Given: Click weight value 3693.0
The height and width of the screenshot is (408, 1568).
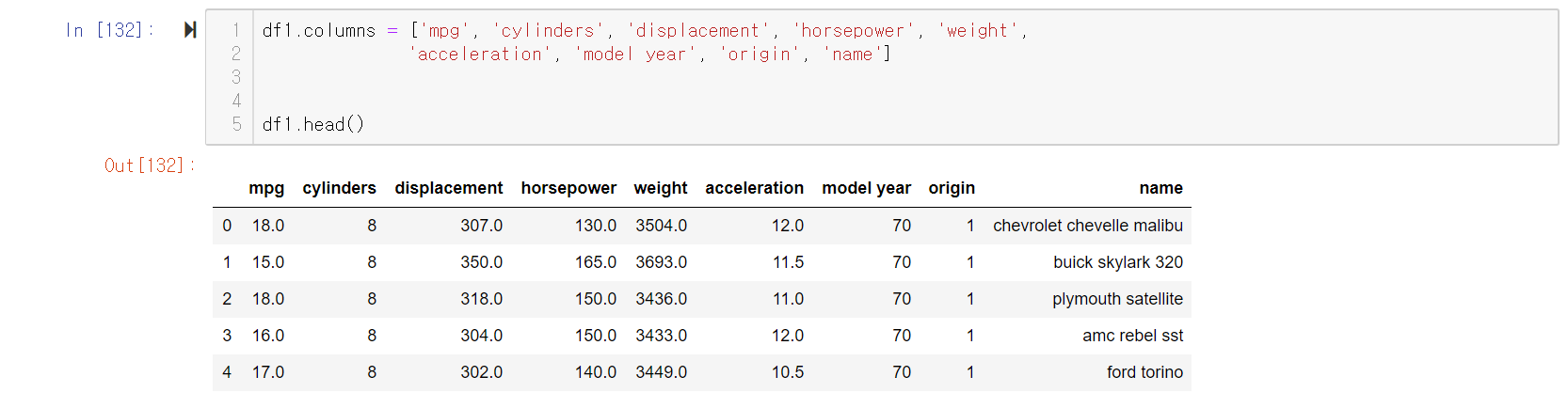Looking at the screenshot, I should pos(661,262).
